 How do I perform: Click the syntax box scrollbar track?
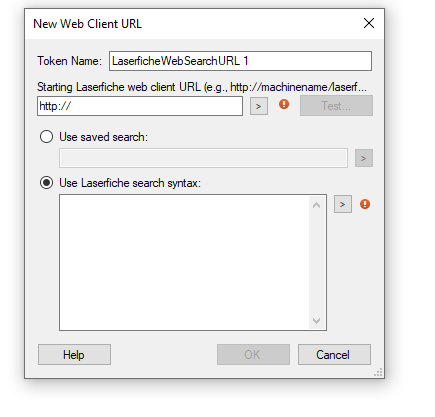tap(317, 263)
